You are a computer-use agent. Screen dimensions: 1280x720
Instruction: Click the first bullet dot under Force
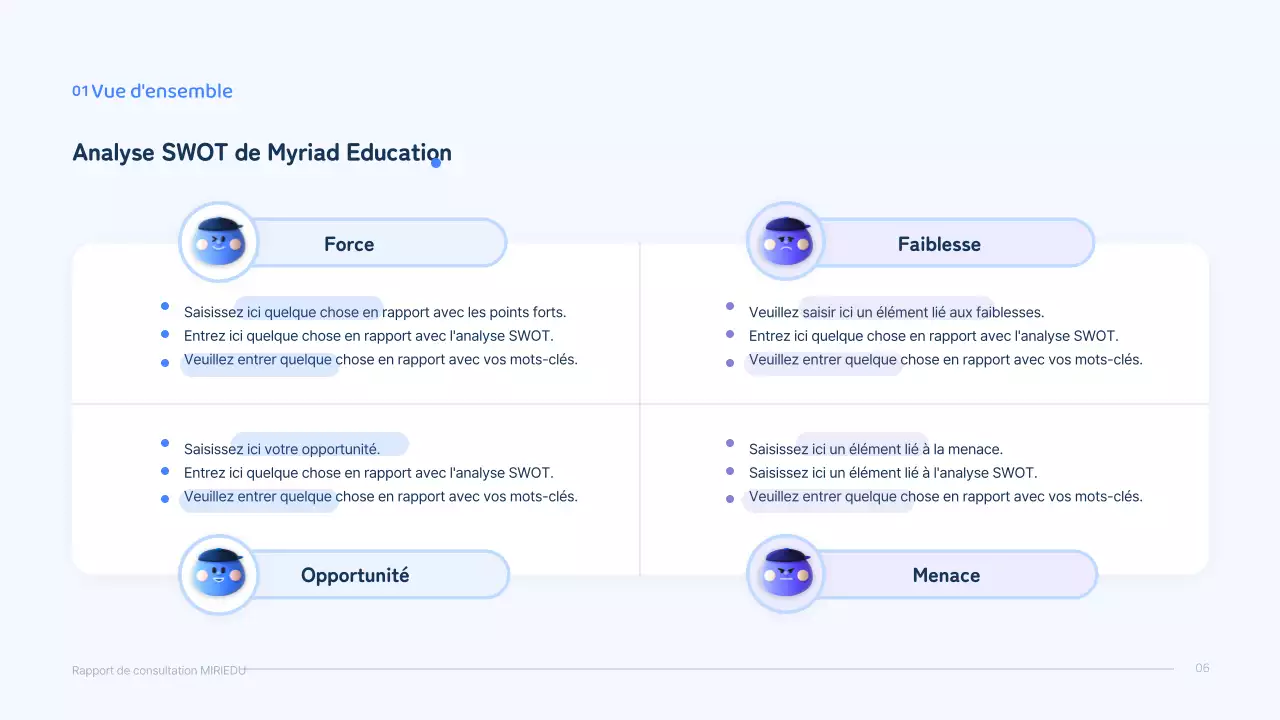(165, 306)
